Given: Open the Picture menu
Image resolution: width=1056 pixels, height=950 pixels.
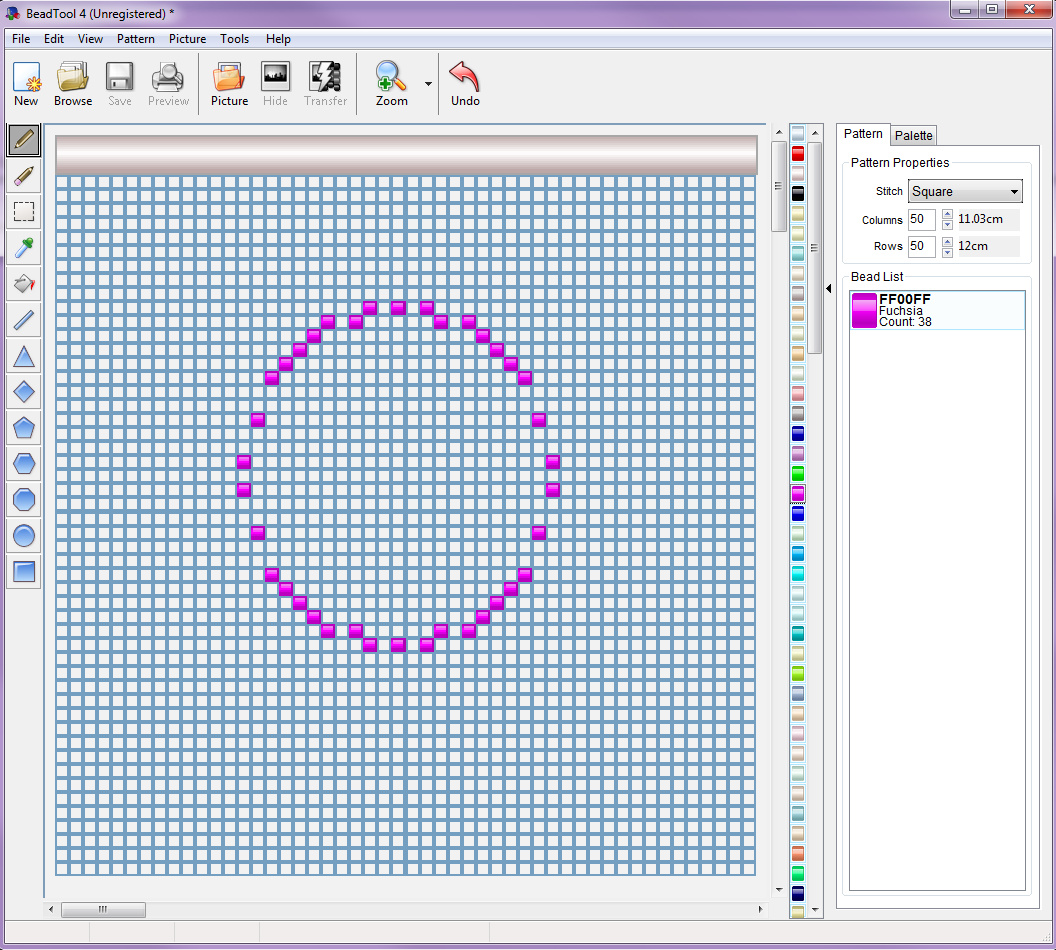Looking at the screenshot, I should click(x=187, y=39).
